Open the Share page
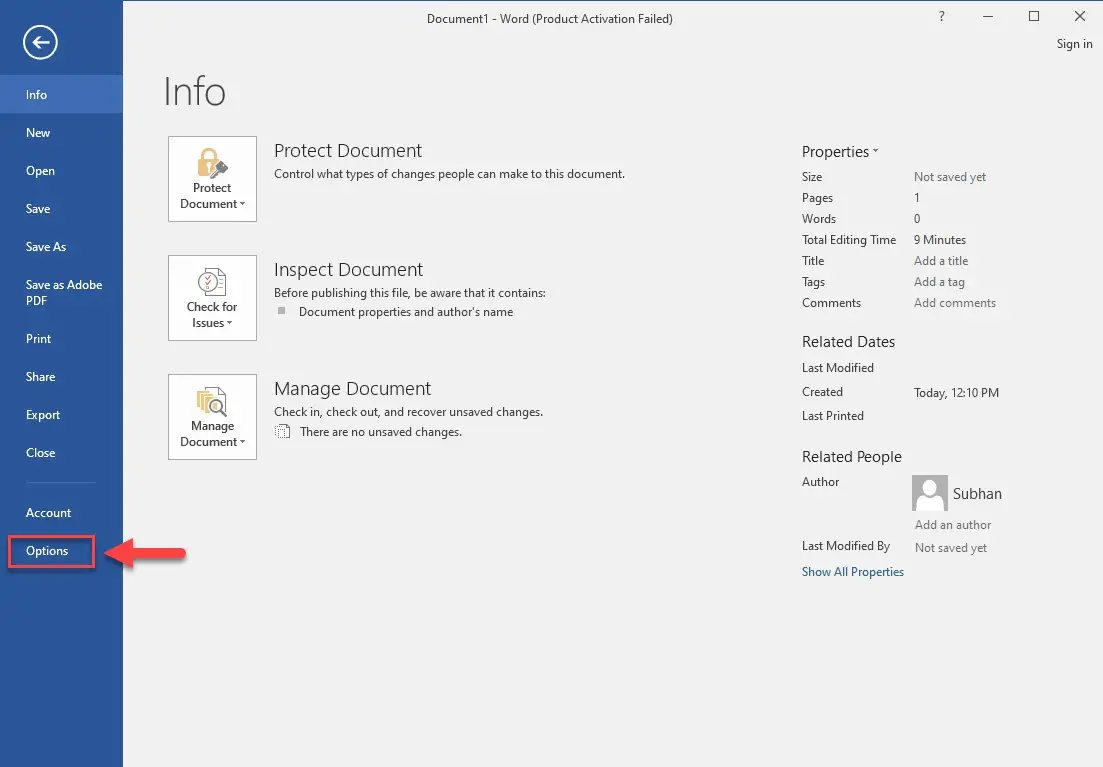 click(x=61, y=376)
